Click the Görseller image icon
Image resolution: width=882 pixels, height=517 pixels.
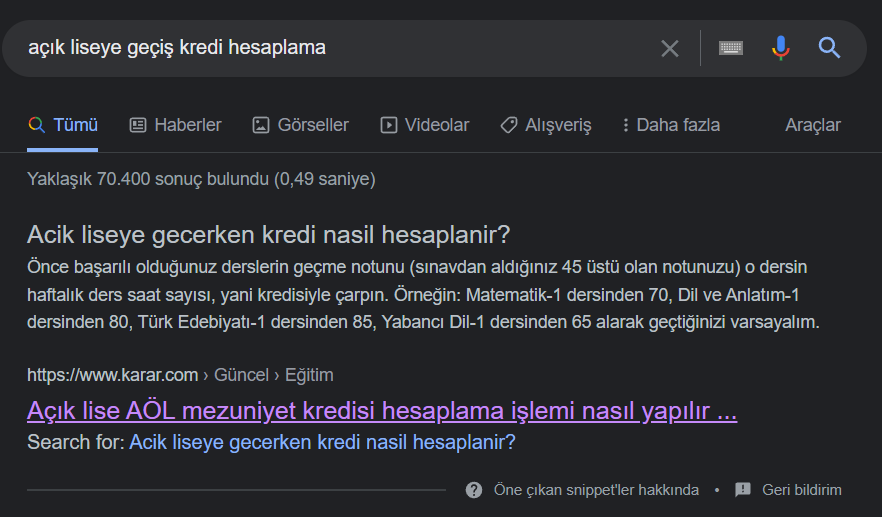(x=261, y=125)
